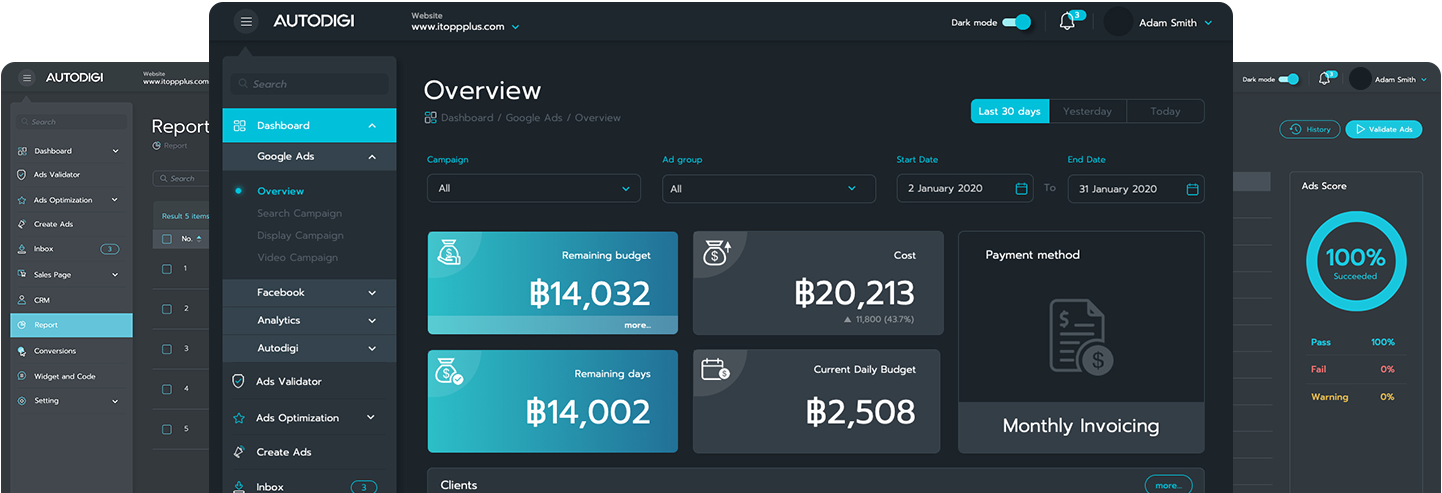Toggle Dark mode switch in front window
Image resolution: width=1442 pixels, height=493 pixels.
1017,22
